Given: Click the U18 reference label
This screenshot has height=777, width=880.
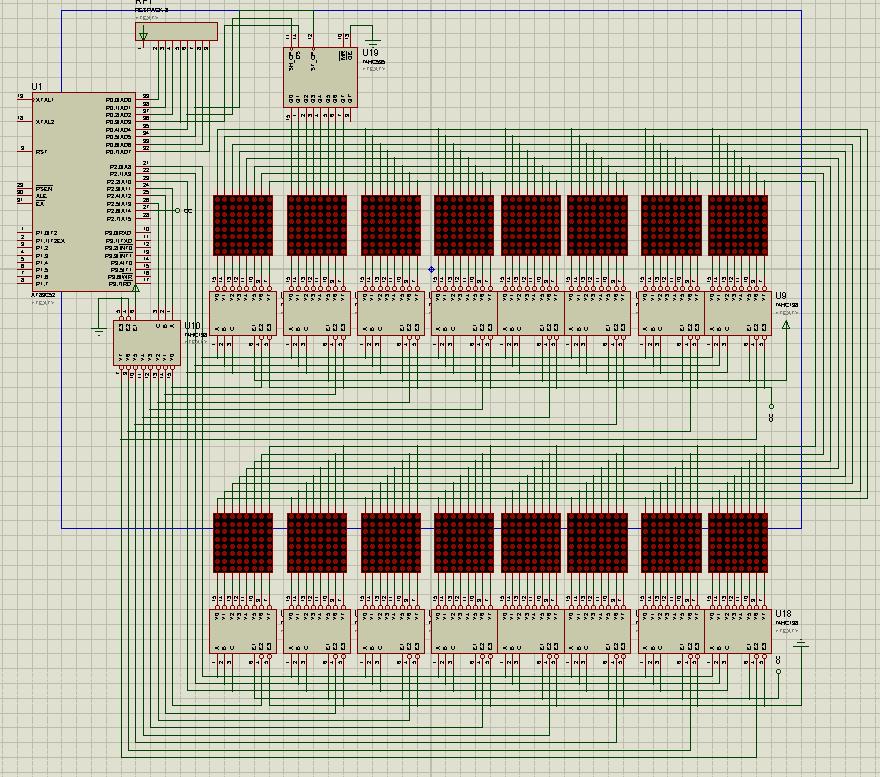Looking at the screenshot, I should [x=783, y=614].
